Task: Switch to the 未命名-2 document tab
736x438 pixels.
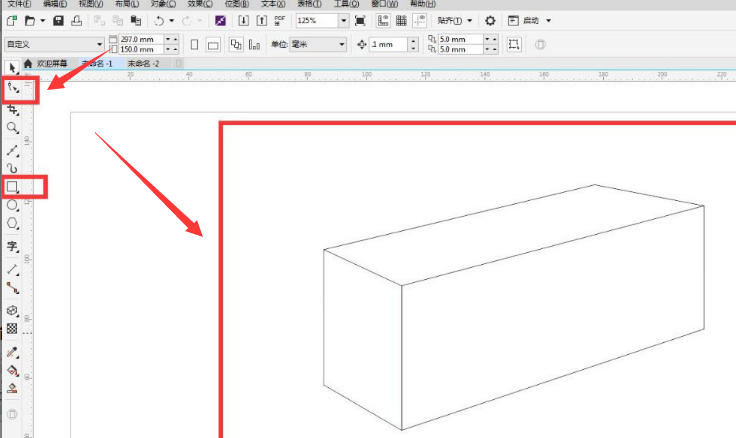Action: [143, 63]
